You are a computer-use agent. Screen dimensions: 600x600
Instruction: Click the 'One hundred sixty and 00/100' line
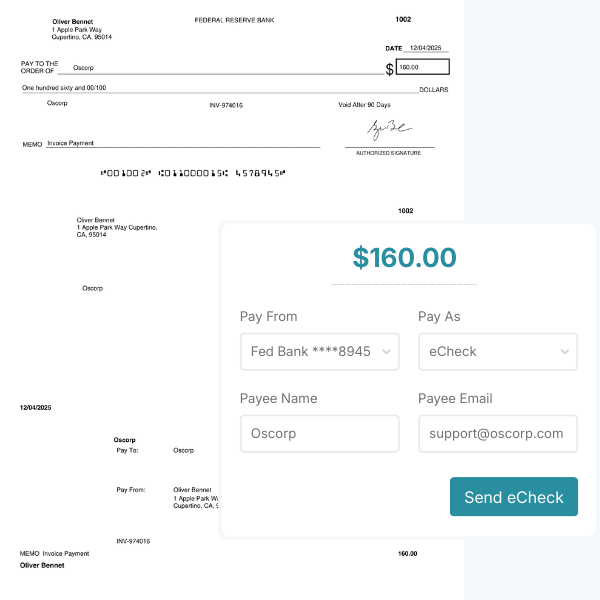pyautogui.click(x=64, y=88)
